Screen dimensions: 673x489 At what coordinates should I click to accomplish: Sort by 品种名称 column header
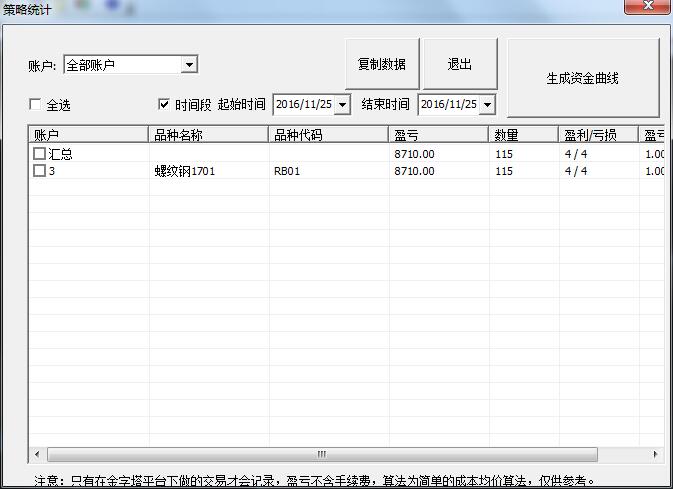point(208,135)
